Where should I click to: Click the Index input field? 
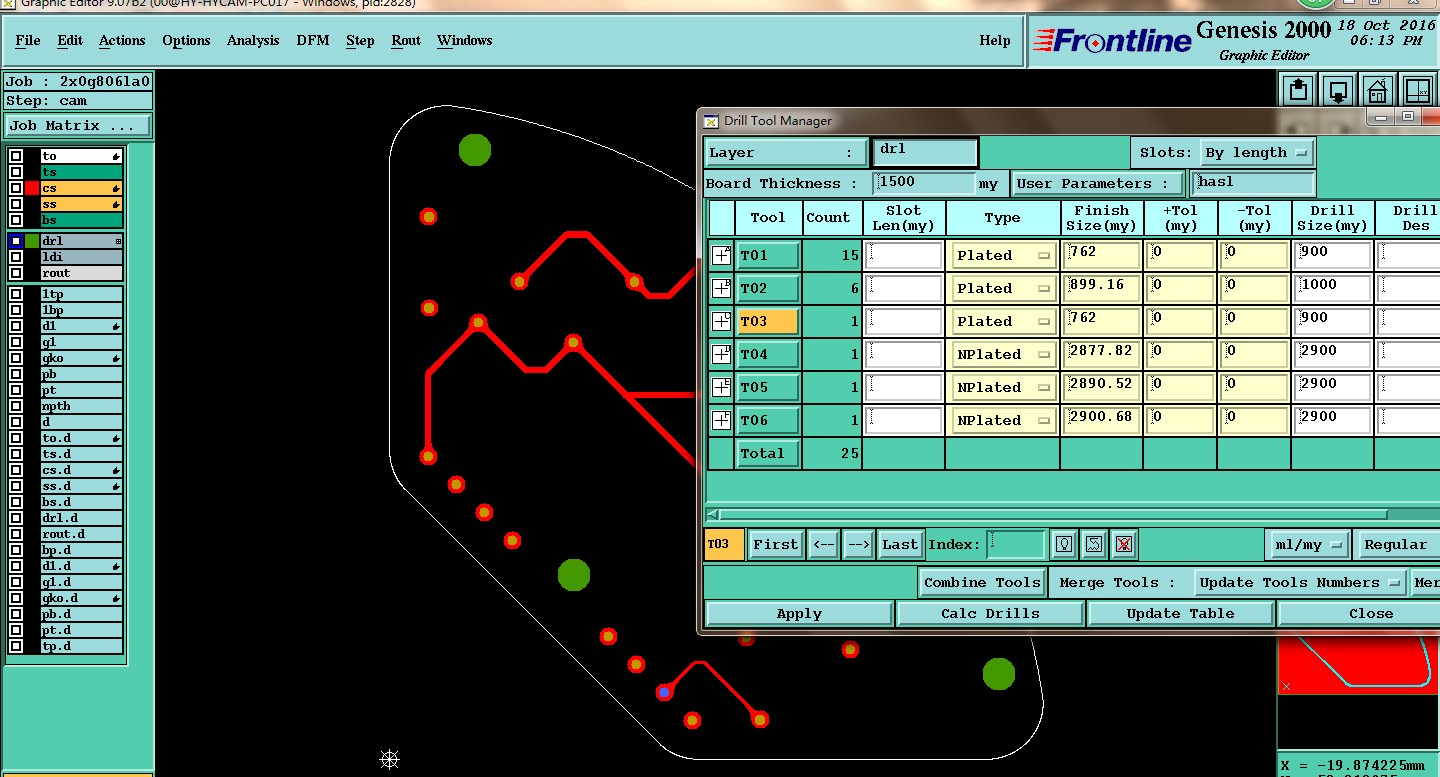pyautogui.click(x=1016, y=545)
